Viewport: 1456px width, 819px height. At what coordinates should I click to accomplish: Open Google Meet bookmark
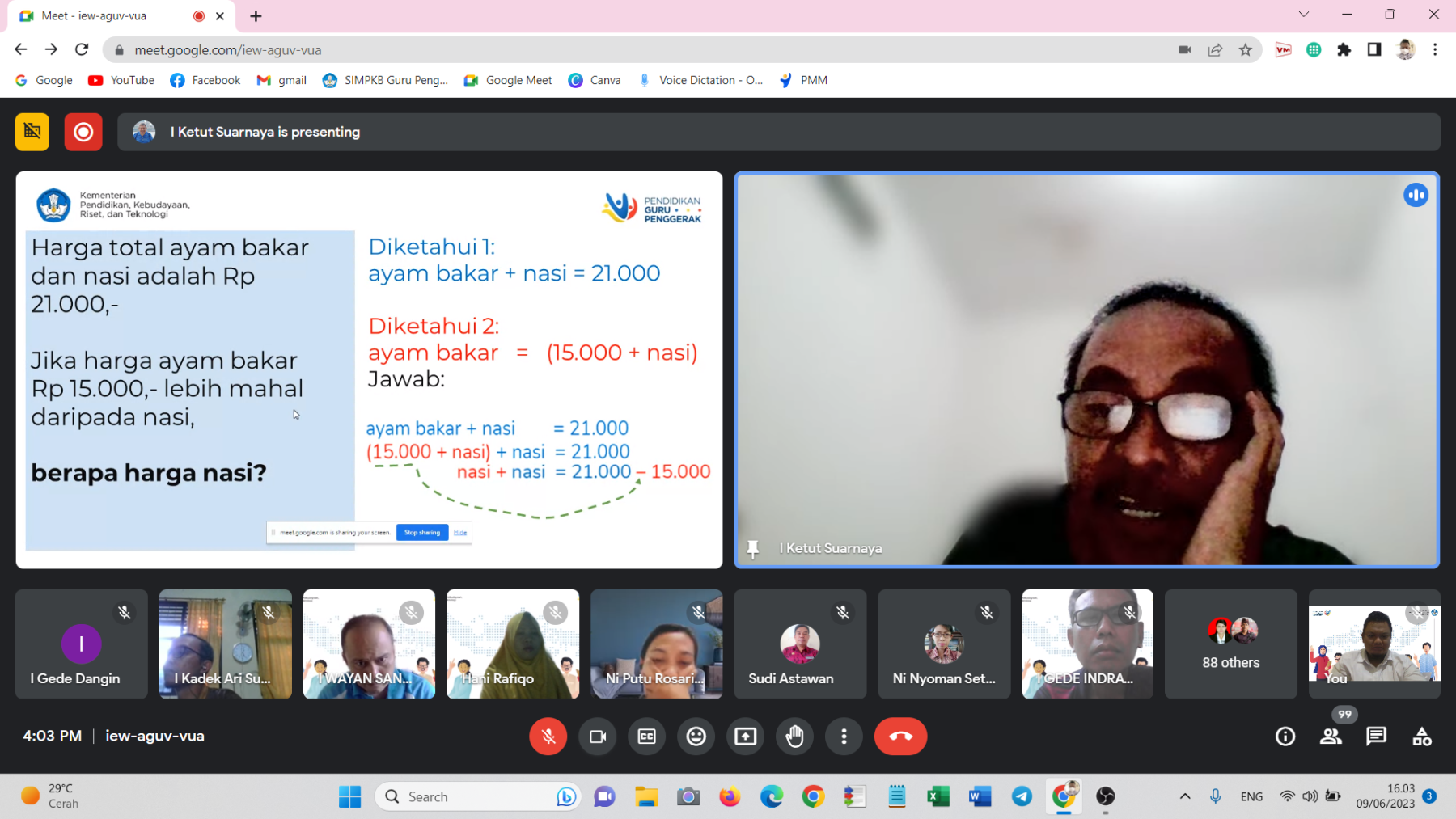click(508, 80)
